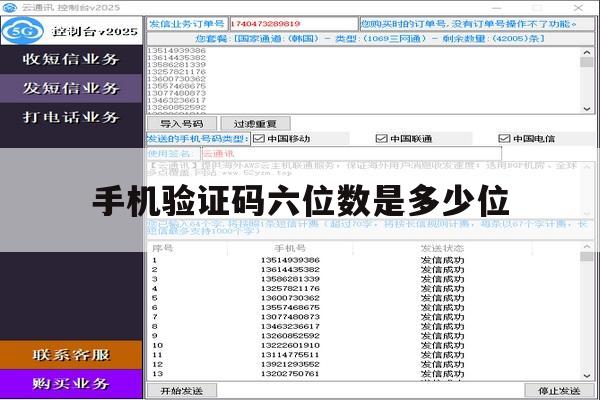Click the 发信业务订单号 label
The width and height of the screenshot is (600, 400).
pyautogui.click(x=187, y=24)
